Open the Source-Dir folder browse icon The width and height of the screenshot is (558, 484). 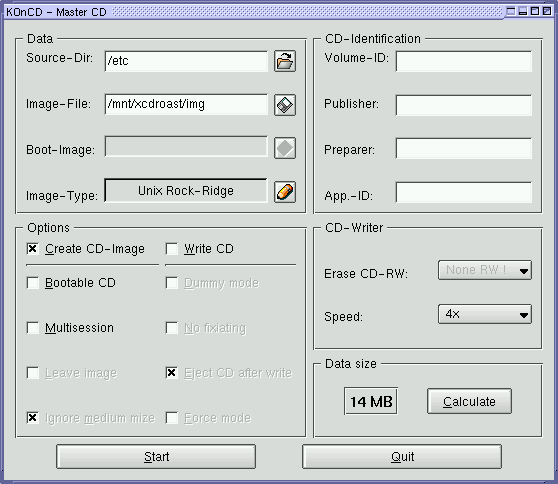[x=285, y=61]
